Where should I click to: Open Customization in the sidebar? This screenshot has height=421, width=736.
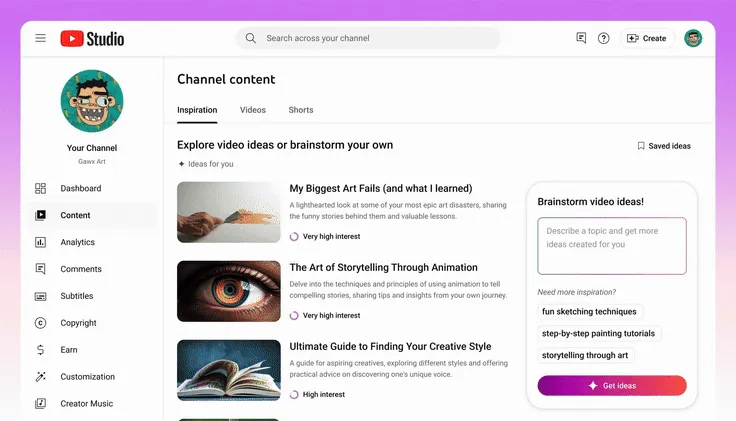click(87, 377)
